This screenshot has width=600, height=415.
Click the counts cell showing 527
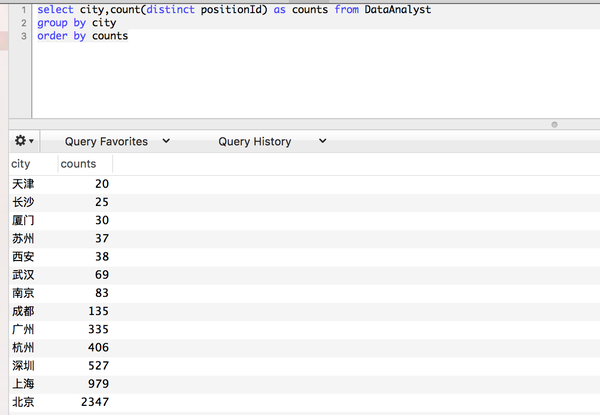(x=97, y=366)
